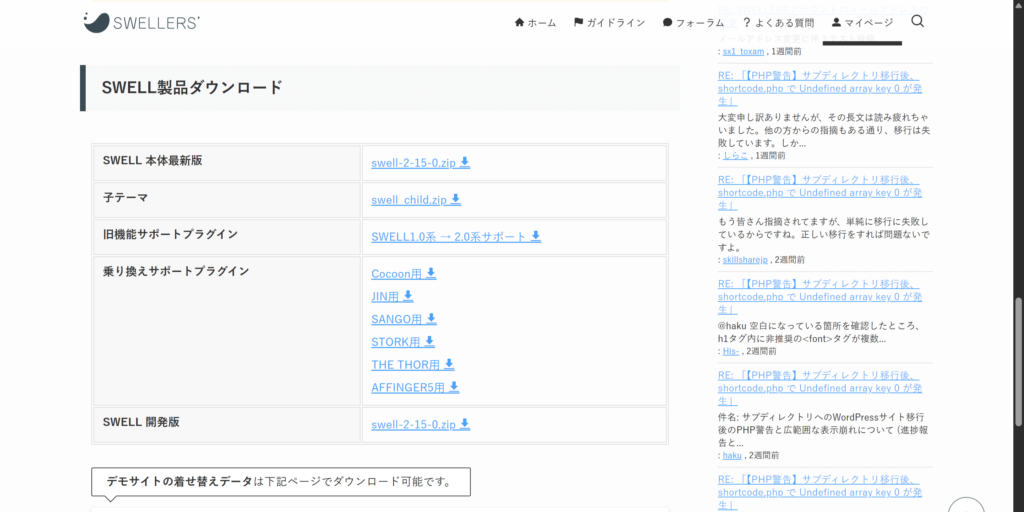Open フォーラム menu item
This screenshot has width=1024, height=512.
[x=694, y=23]
